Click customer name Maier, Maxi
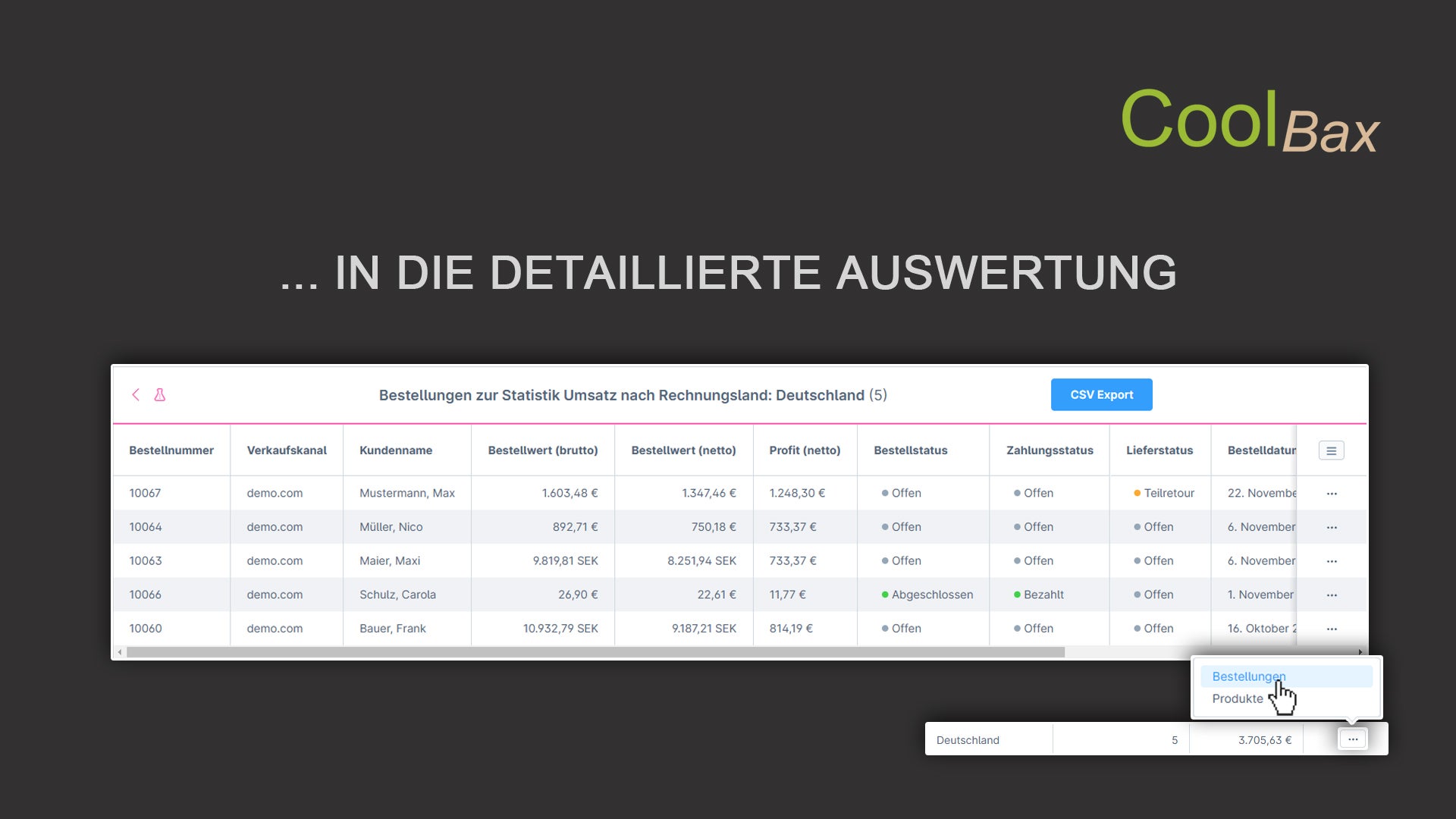The height and width of the screenshot is (819, 1456). pos(390,561)
